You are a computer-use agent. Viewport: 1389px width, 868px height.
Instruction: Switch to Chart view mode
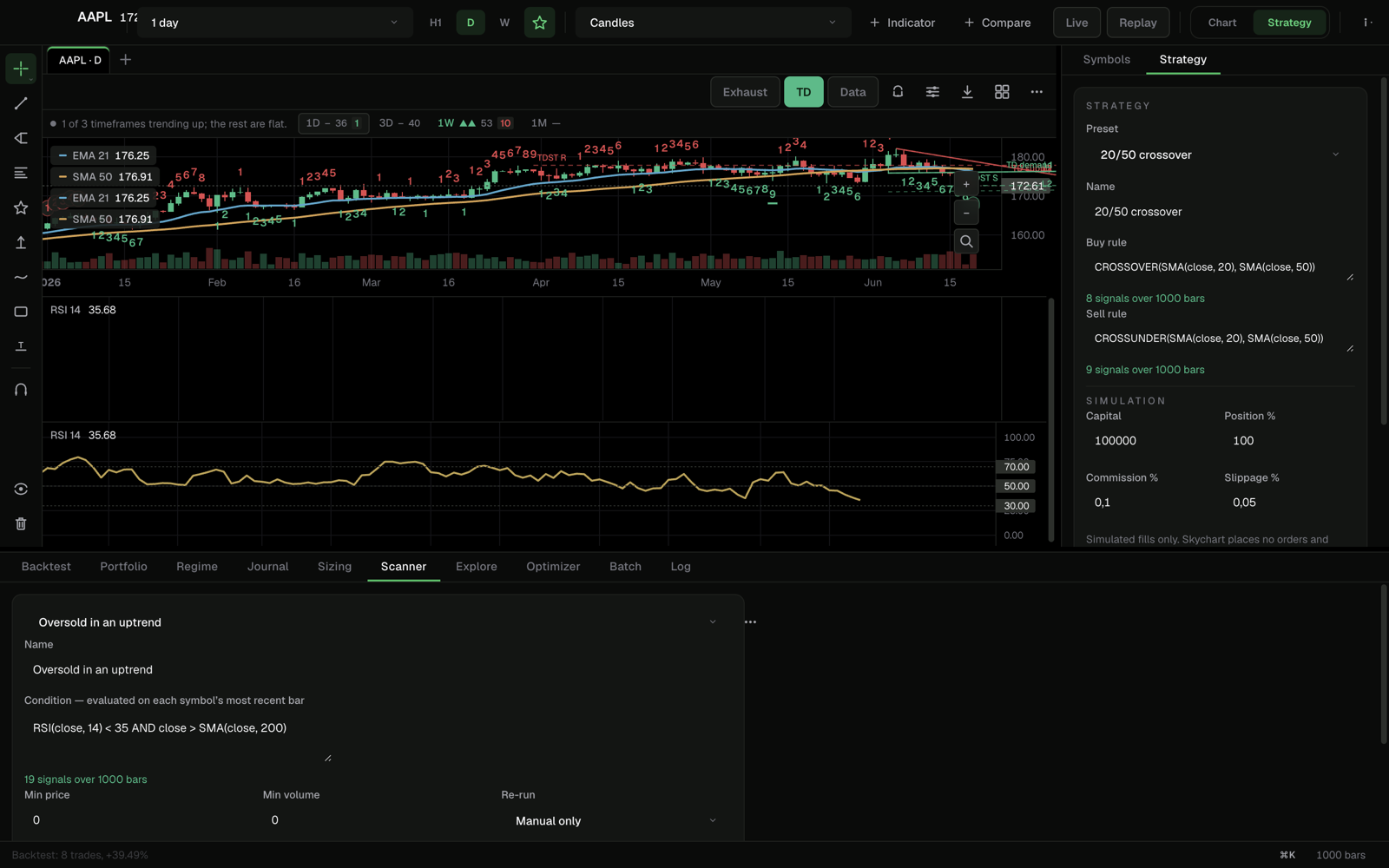1221,23
